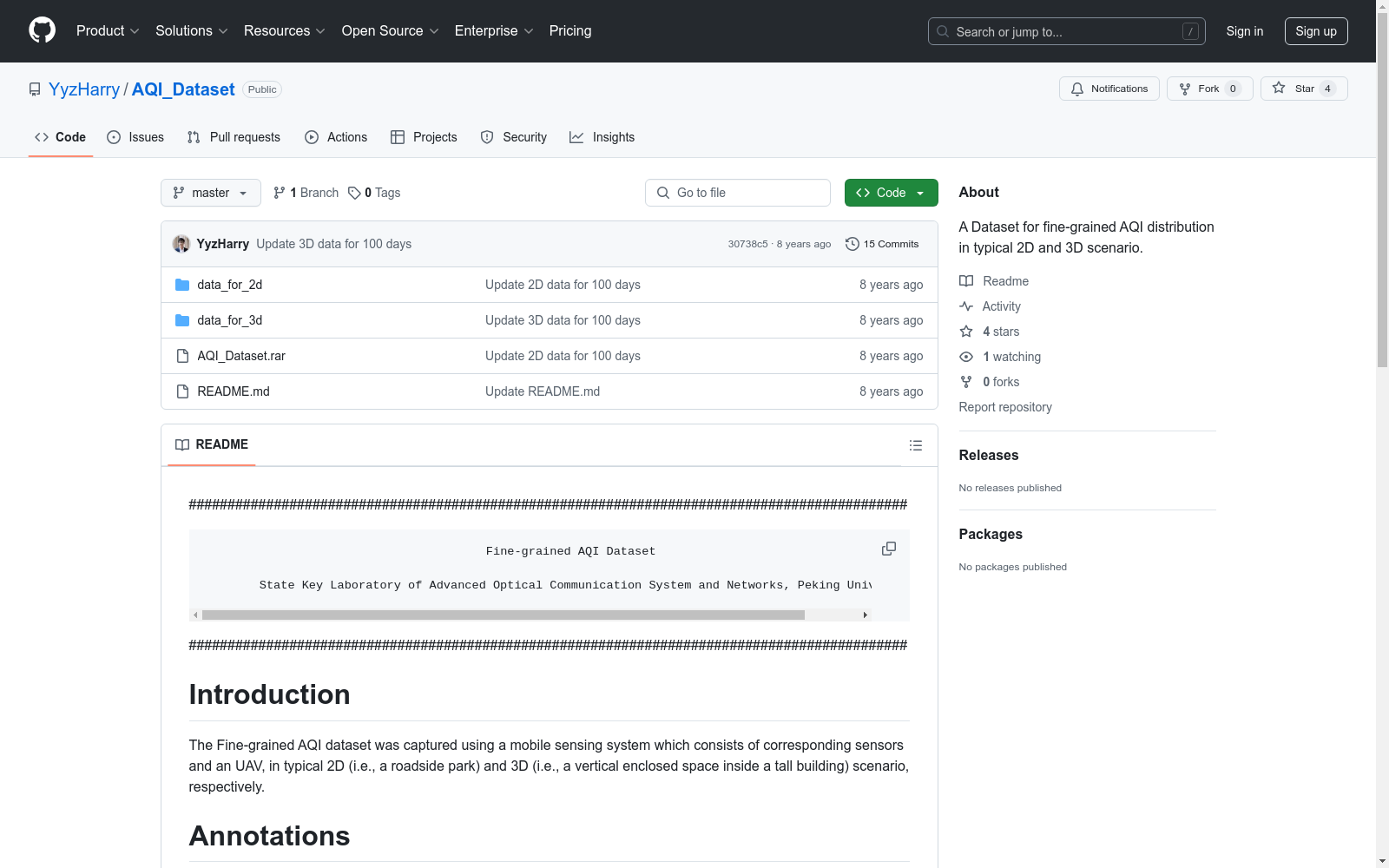Expand the Resources menu
Image resolution: width=1389 pixels, height=868 pixels.
(285, 31)
